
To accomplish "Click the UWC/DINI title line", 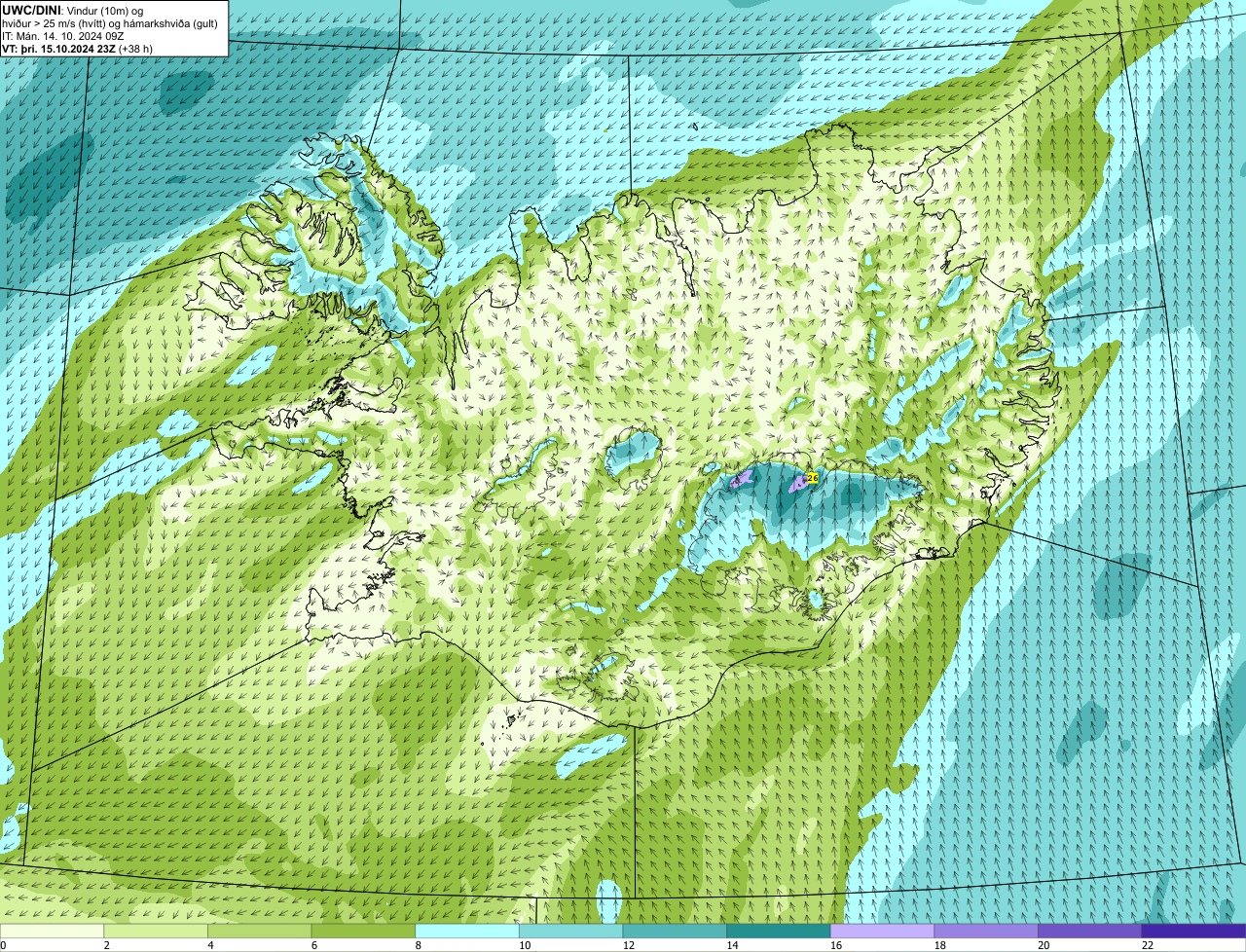I will point(73,10).
